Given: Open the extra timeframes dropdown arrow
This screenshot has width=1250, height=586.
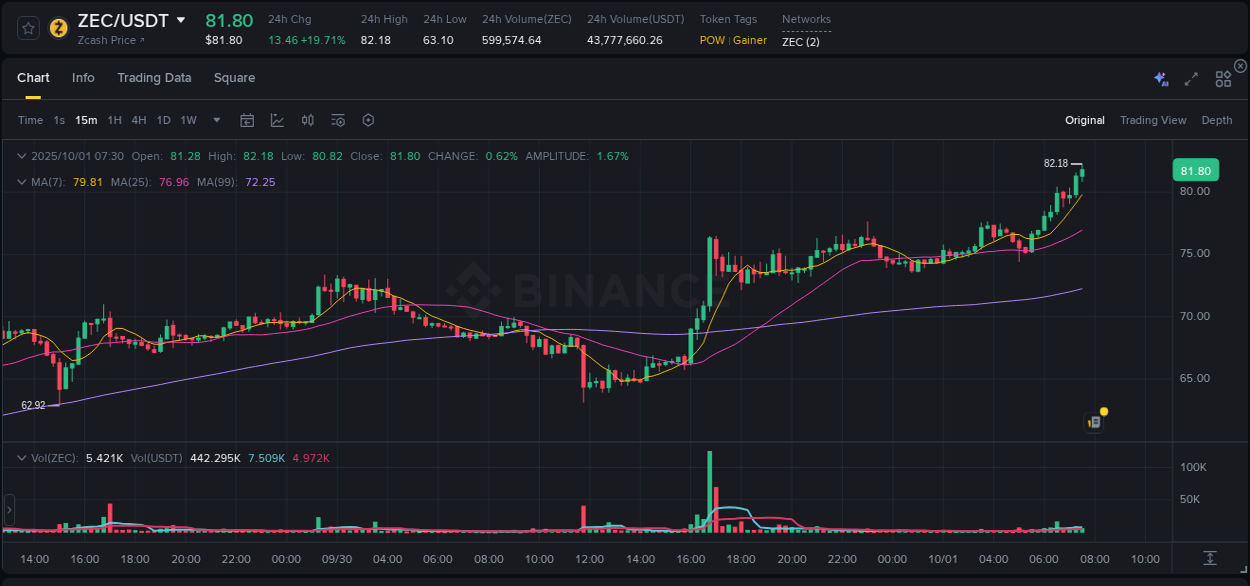Looking at the screenshot, I should (215, 120).
